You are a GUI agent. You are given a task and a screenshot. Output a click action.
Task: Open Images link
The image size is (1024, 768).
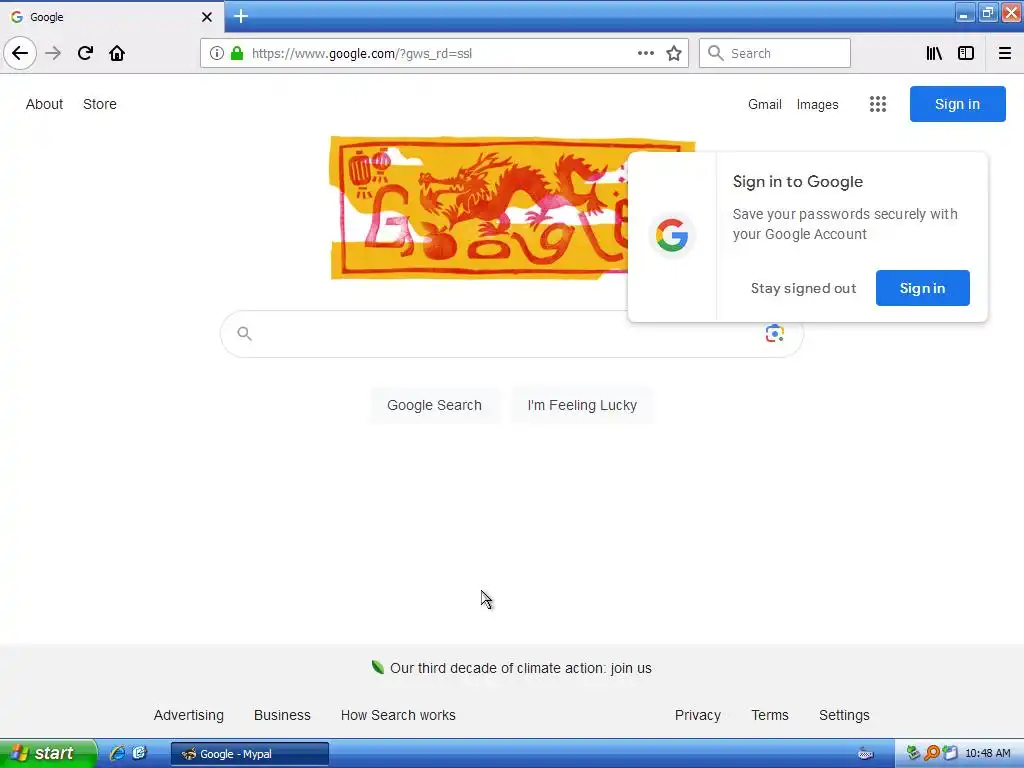pyautogui.click(x=817, y=104)
